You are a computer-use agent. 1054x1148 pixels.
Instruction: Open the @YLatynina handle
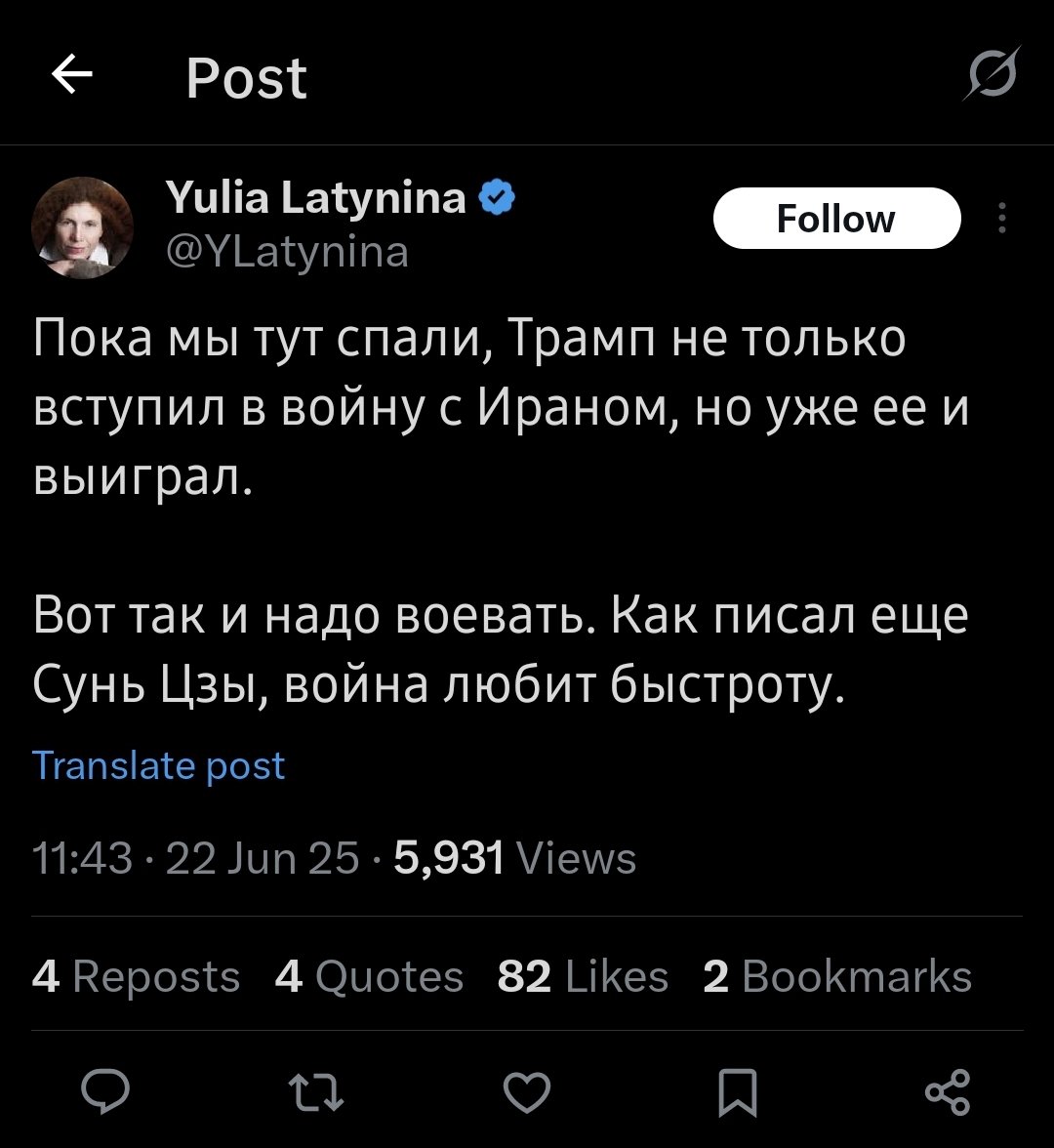(289, 252)
